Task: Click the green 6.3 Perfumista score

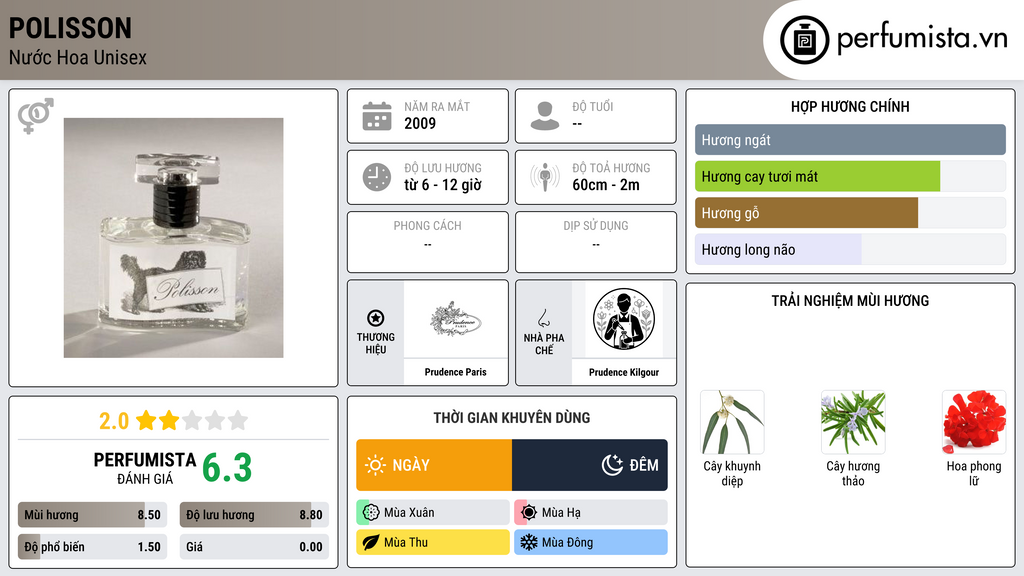Action: pyautogui.click(x=227, y=468)
